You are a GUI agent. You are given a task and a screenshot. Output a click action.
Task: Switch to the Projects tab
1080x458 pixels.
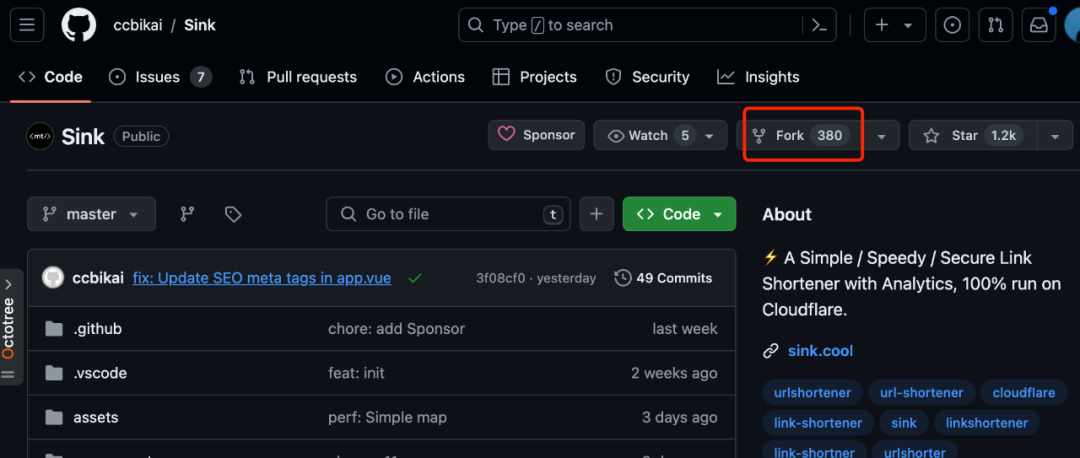point(534,77)
